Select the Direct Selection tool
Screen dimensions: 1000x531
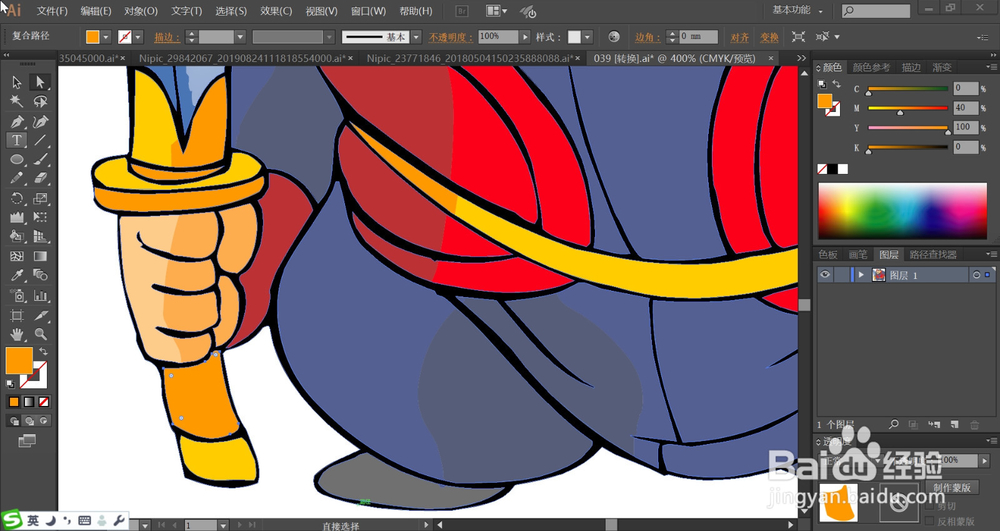[x=40, y=82]
